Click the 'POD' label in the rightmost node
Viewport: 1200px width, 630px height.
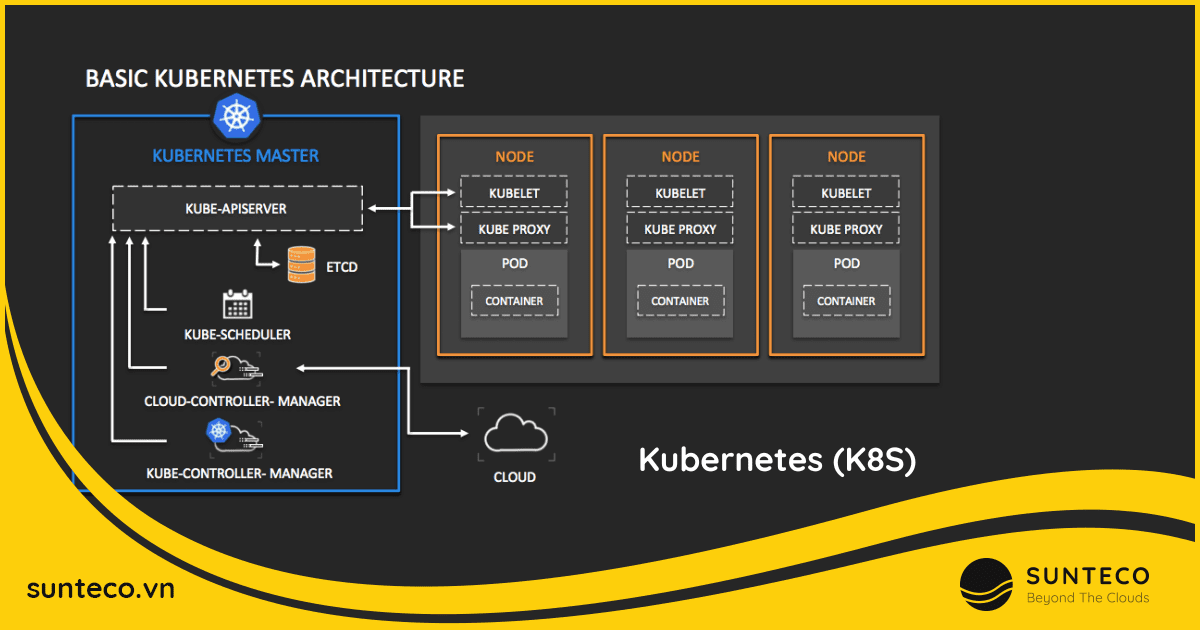point(846,264)
